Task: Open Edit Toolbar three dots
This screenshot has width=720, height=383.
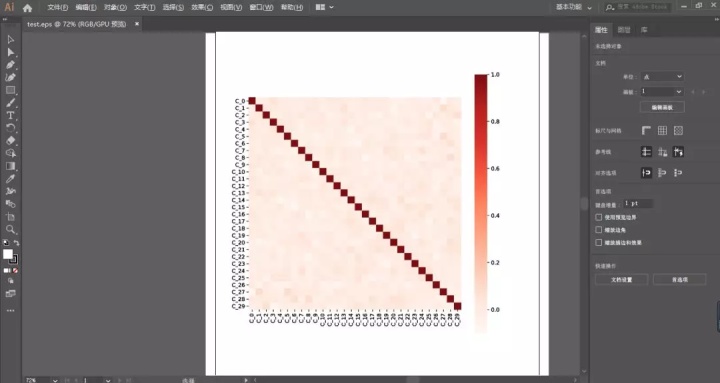Action: click(11, 311)
